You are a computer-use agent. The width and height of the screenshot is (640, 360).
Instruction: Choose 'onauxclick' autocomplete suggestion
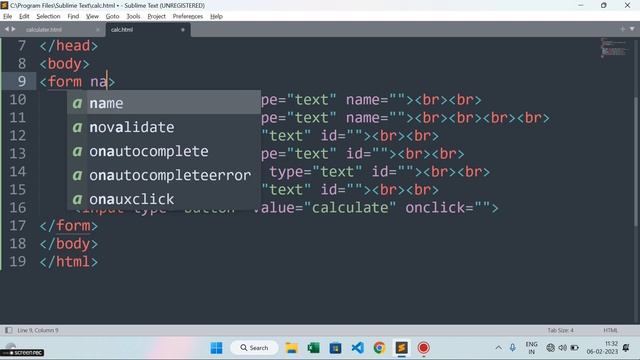coord(164,199)
